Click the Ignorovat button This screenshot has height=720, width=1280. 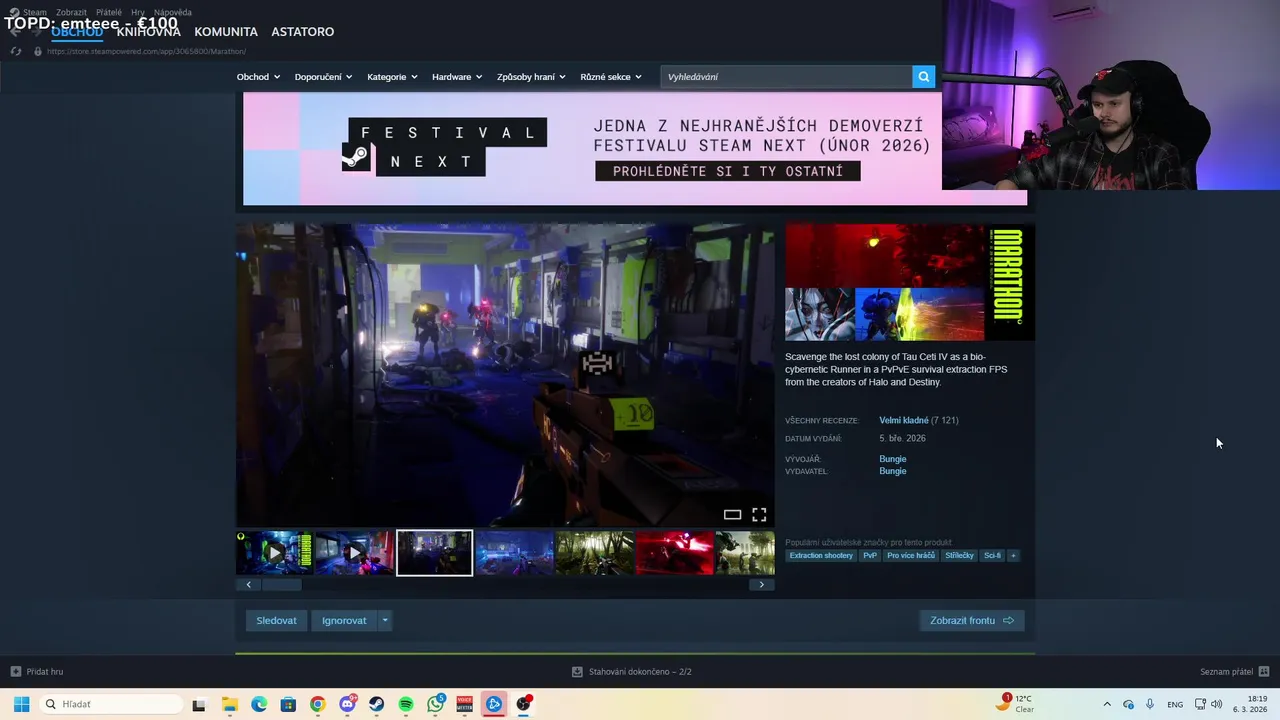[x=344, y=621]
